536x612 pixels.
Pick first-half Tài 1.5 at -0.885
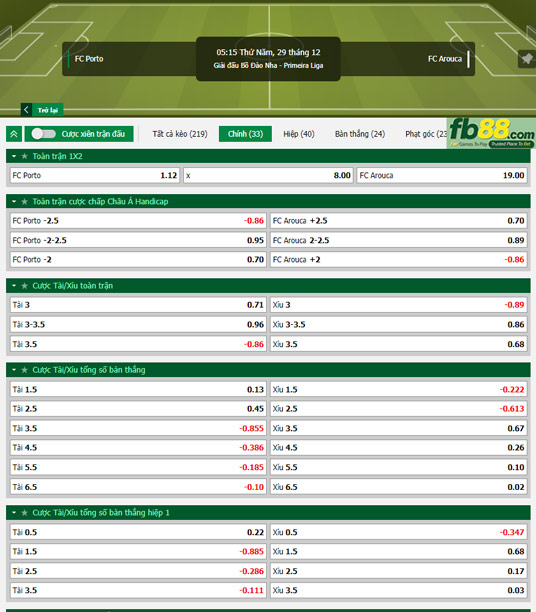click(x=138, y=552)
